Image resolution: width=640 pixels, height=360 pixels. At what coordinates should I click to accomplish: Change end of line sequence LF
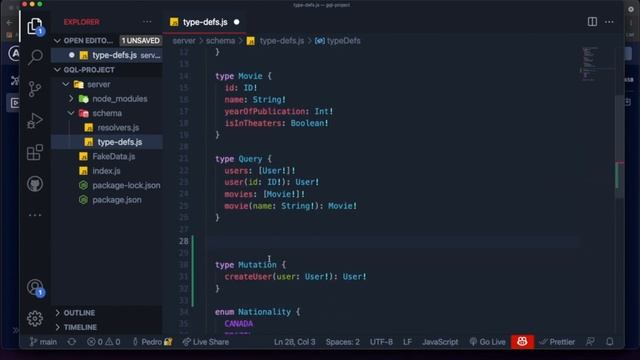(407, 342)
